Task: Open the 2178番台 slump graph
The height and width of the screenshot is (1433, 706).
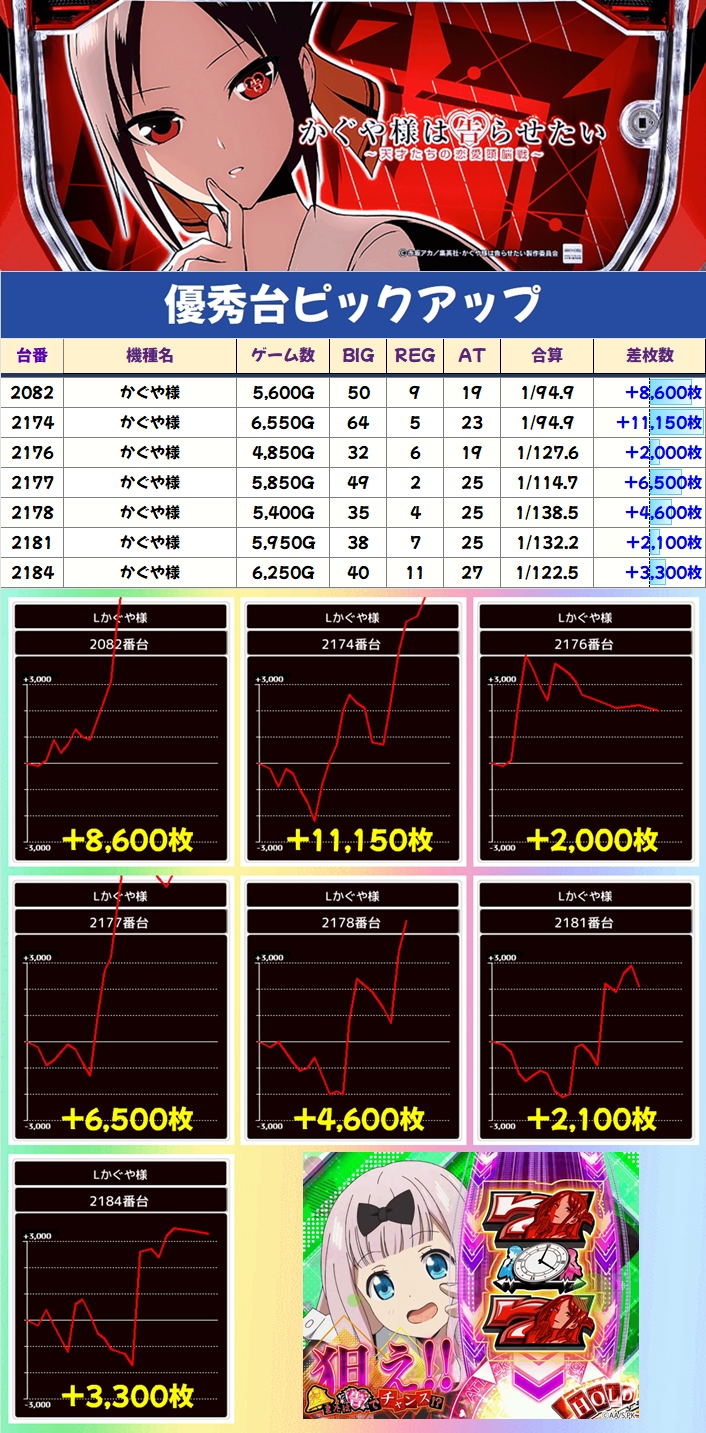Action: [x=353, y=1010]
